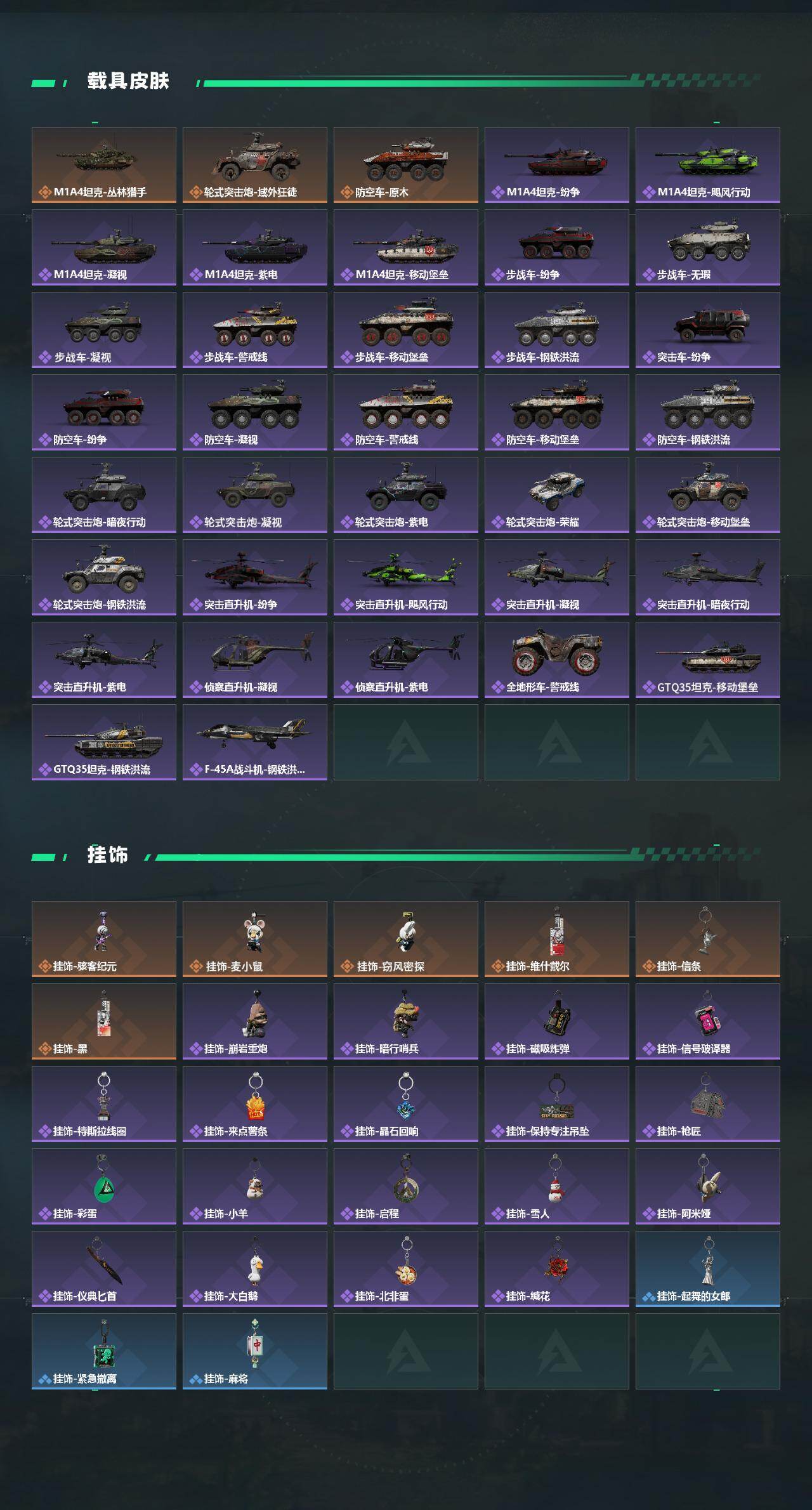Image resolution: width=812 pixels, height=1510 pixels.
Task: Open the M1A4坦克-飓风行动 green tank skin
Action: click(708, 165)
